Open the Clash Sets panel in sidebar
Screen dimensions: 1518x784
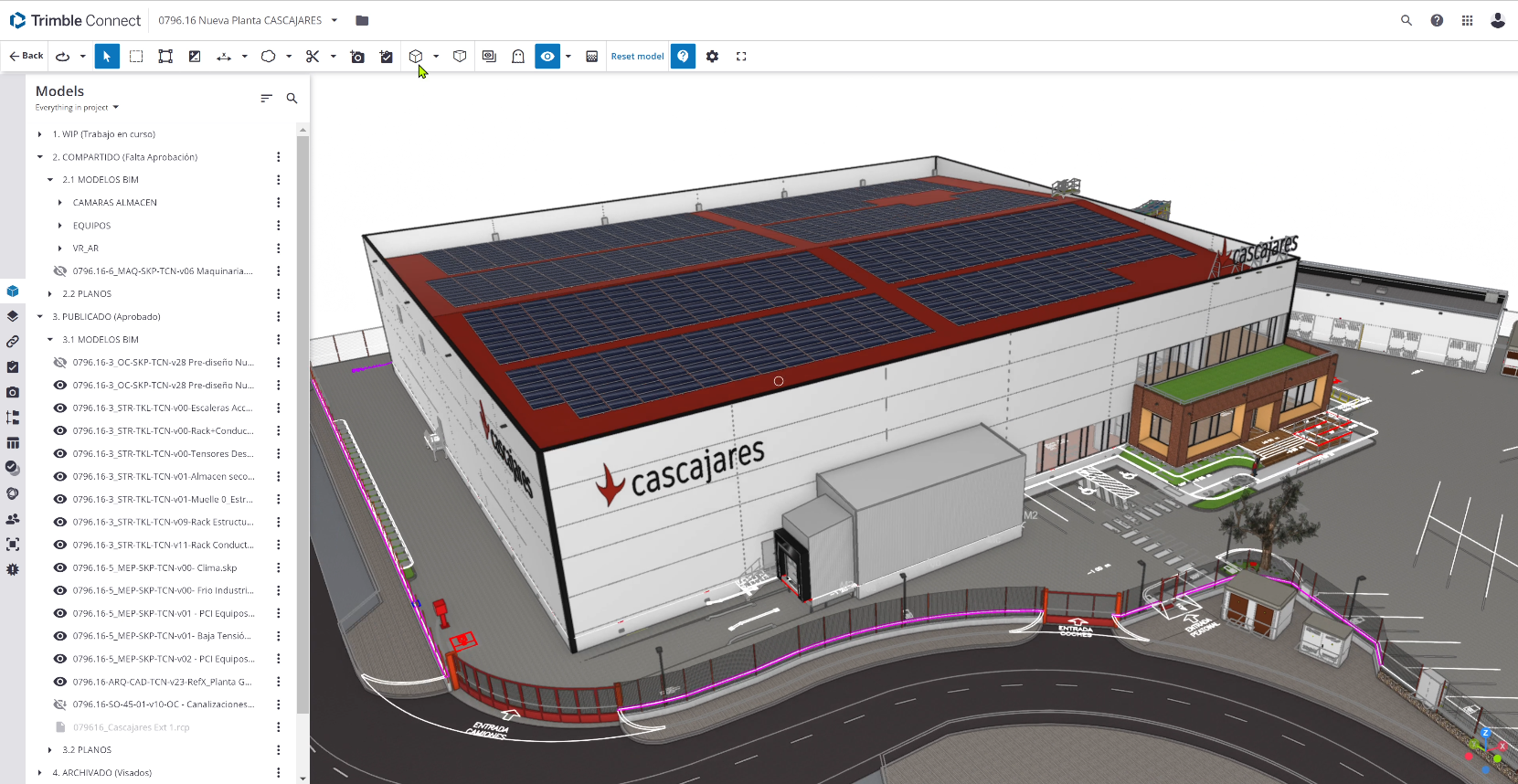(13, 493)
